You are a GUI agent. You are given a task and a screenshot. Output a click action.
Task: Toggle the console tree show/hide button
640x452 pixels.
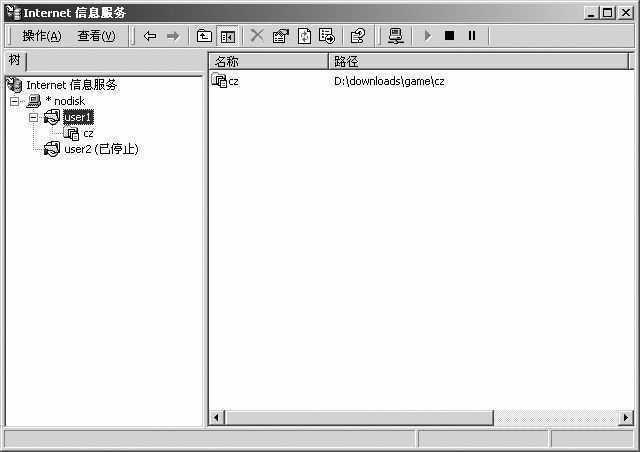227,36
